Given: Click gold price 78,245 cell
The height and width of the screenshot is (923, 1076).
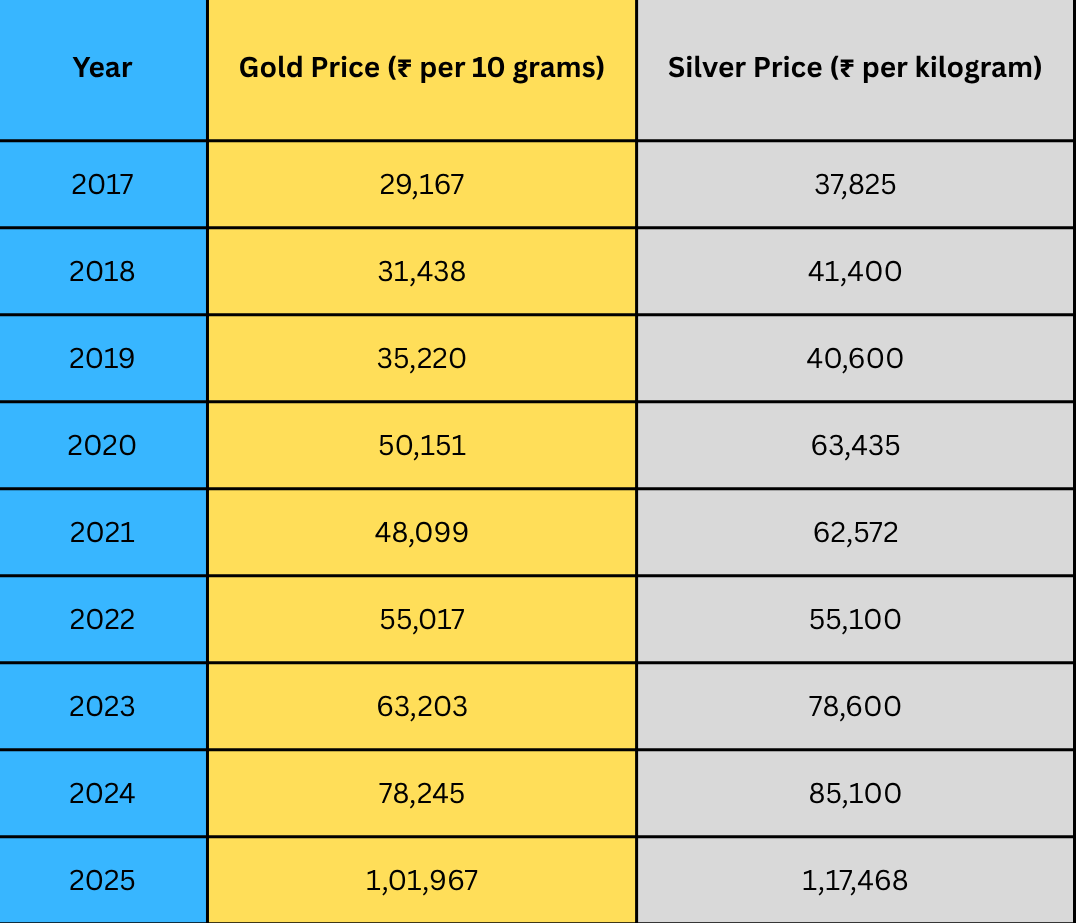Looking at the screenshot, I should [x=422, y=793].
